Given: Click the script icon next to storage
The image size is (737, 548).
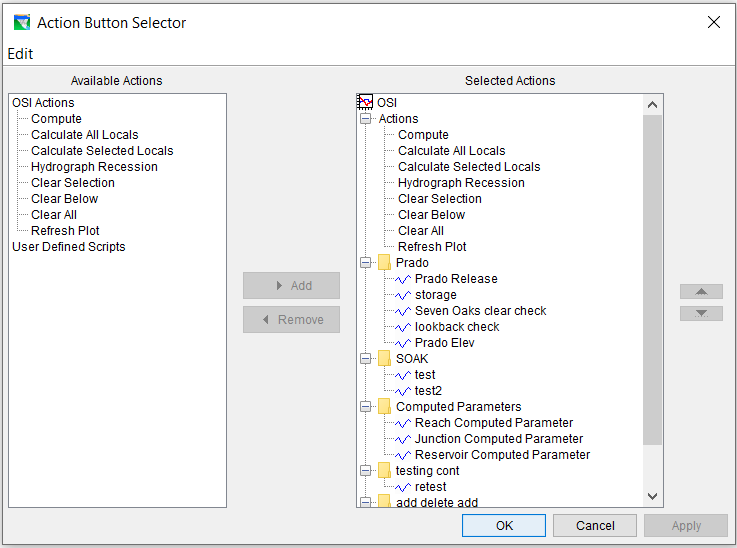Looking at the screenshot, I should point(403,295).
